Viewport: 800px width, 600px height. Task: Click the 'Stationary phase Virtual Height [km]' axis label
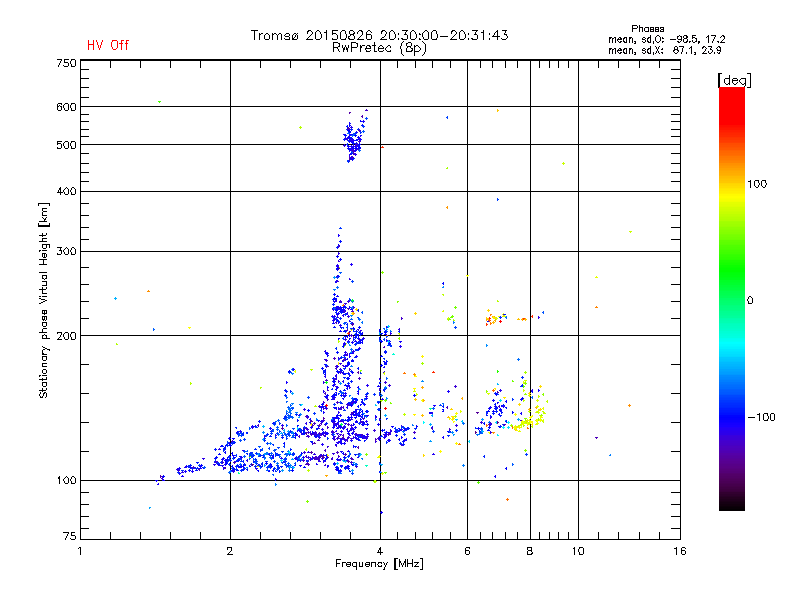tap(44, 300)
